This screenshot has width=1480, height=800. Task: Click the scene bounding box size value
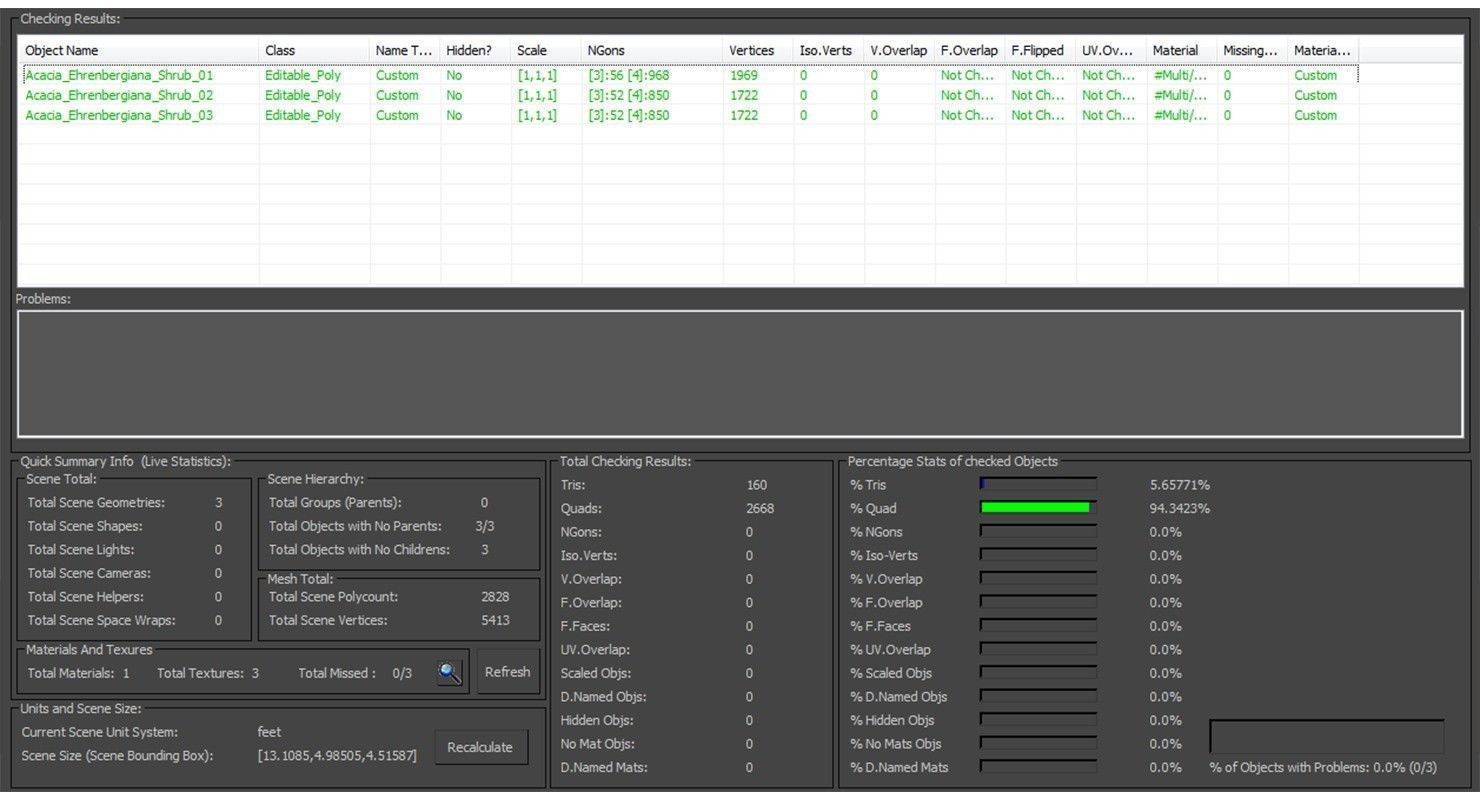click(x=338, y=755)
